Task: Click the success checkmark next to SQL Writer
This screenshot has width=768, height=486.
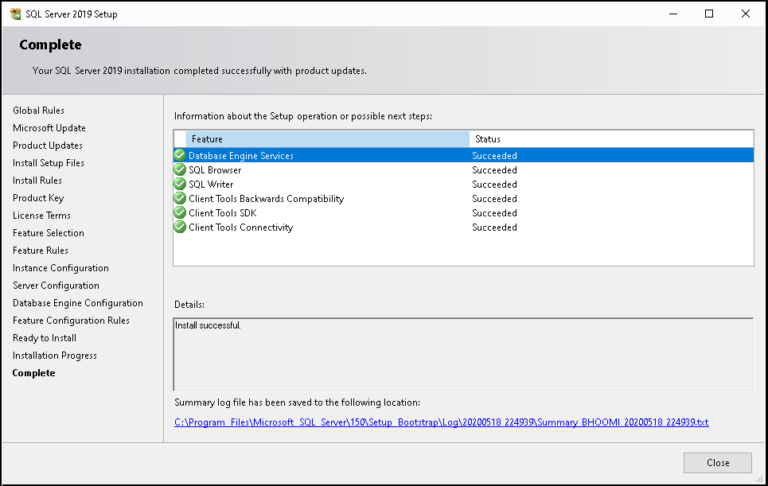Action: click(x=180, y=184)
